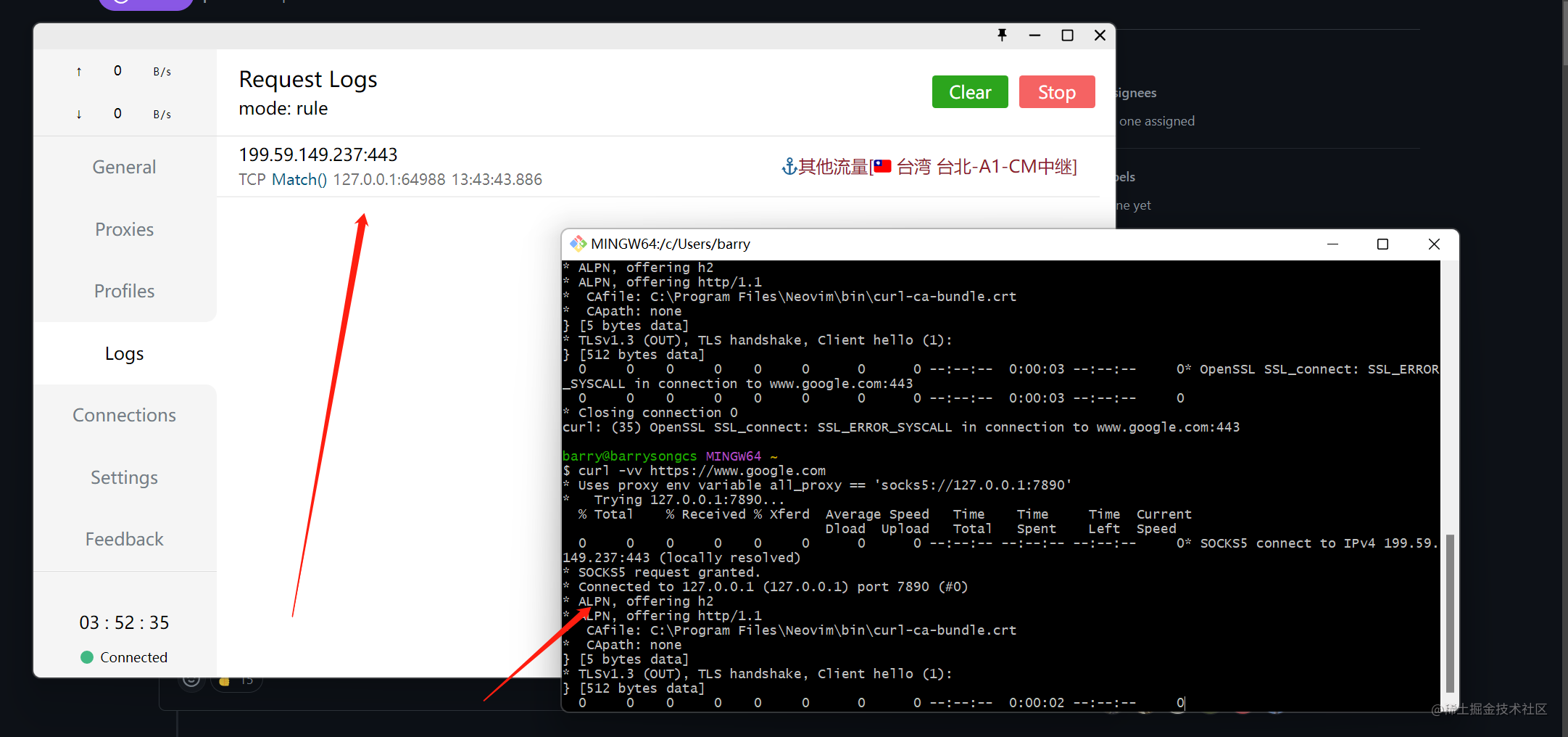
Task: Close the Clash Request Logs window
Action: (x=1100, y=35)
